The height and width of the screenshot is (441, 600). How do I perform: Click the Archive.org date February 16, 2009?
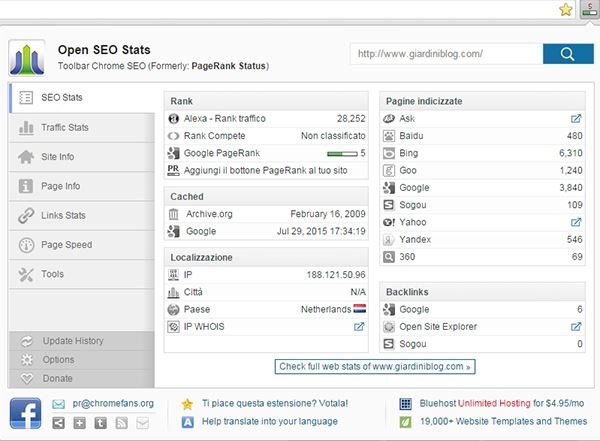pos(328,214)
